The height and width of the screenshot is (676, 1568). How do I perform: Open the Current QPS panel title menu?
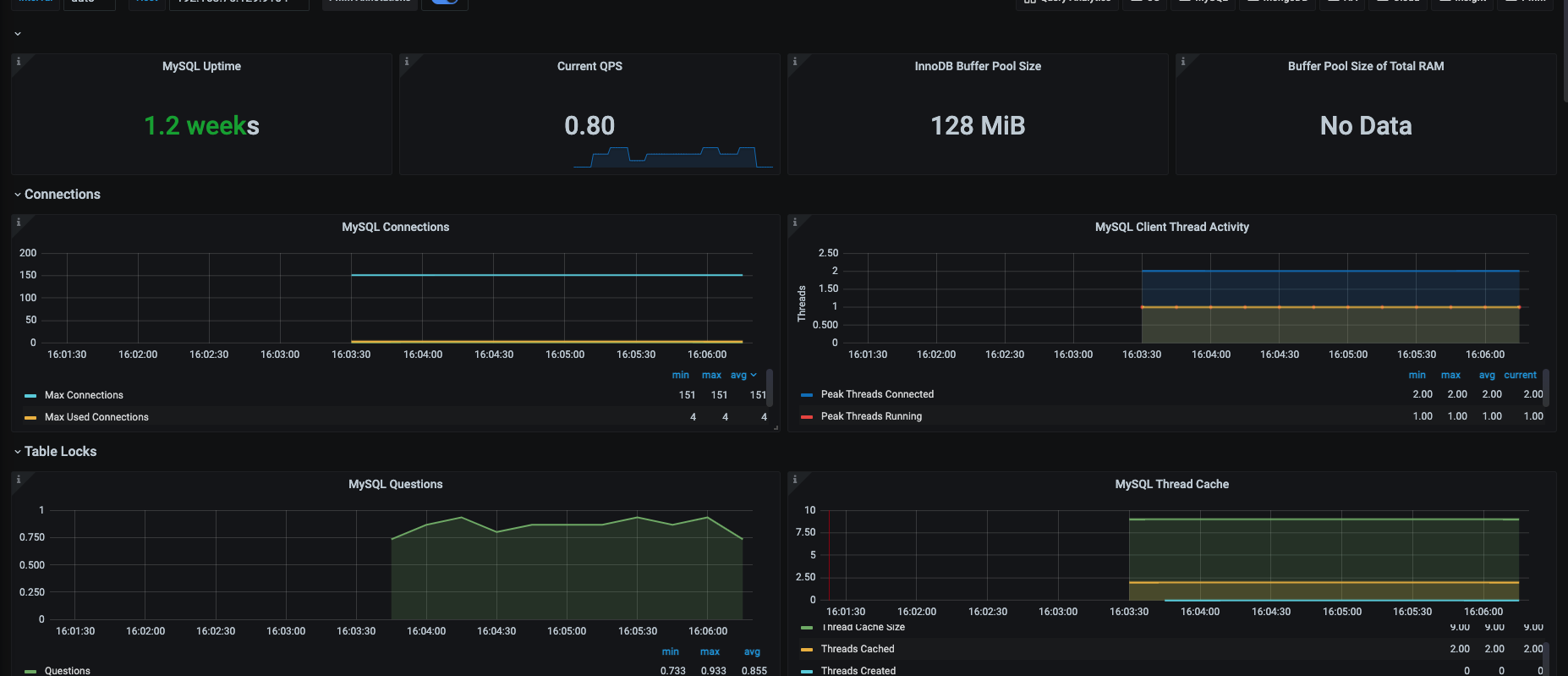point(589,66)
